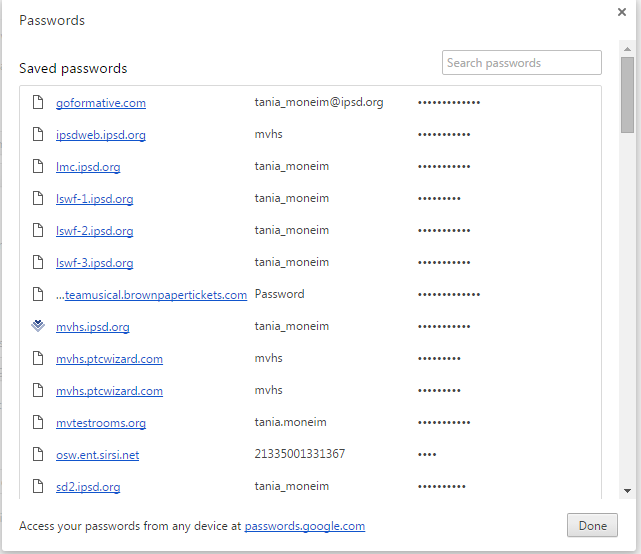Click the lswf-2.ipsd.org page icon
This screenshot has height=554, width=641.
tap(38, 230)
